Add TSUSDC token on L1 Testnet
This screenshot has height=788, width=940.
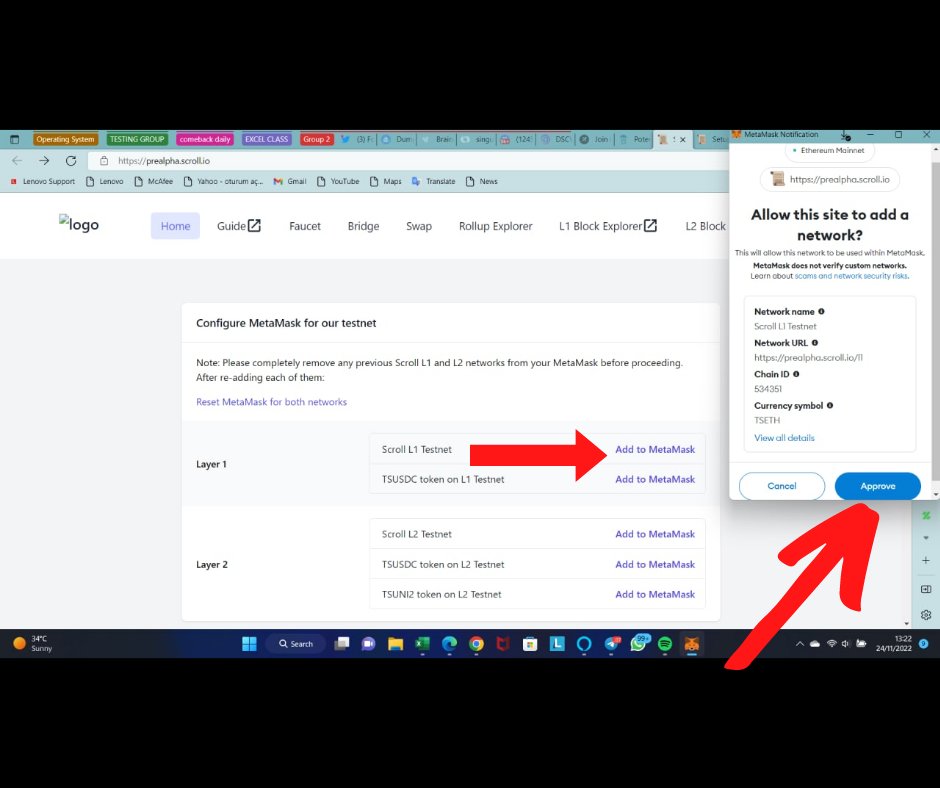click(x=655, y=479)
